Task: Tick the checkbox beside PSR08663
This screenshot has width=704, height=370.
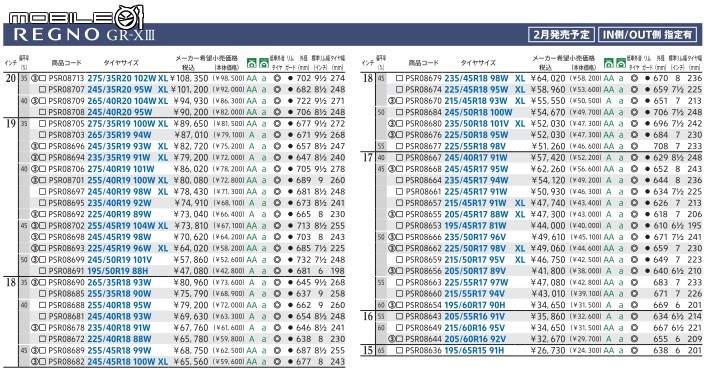Action: (400, 282)
